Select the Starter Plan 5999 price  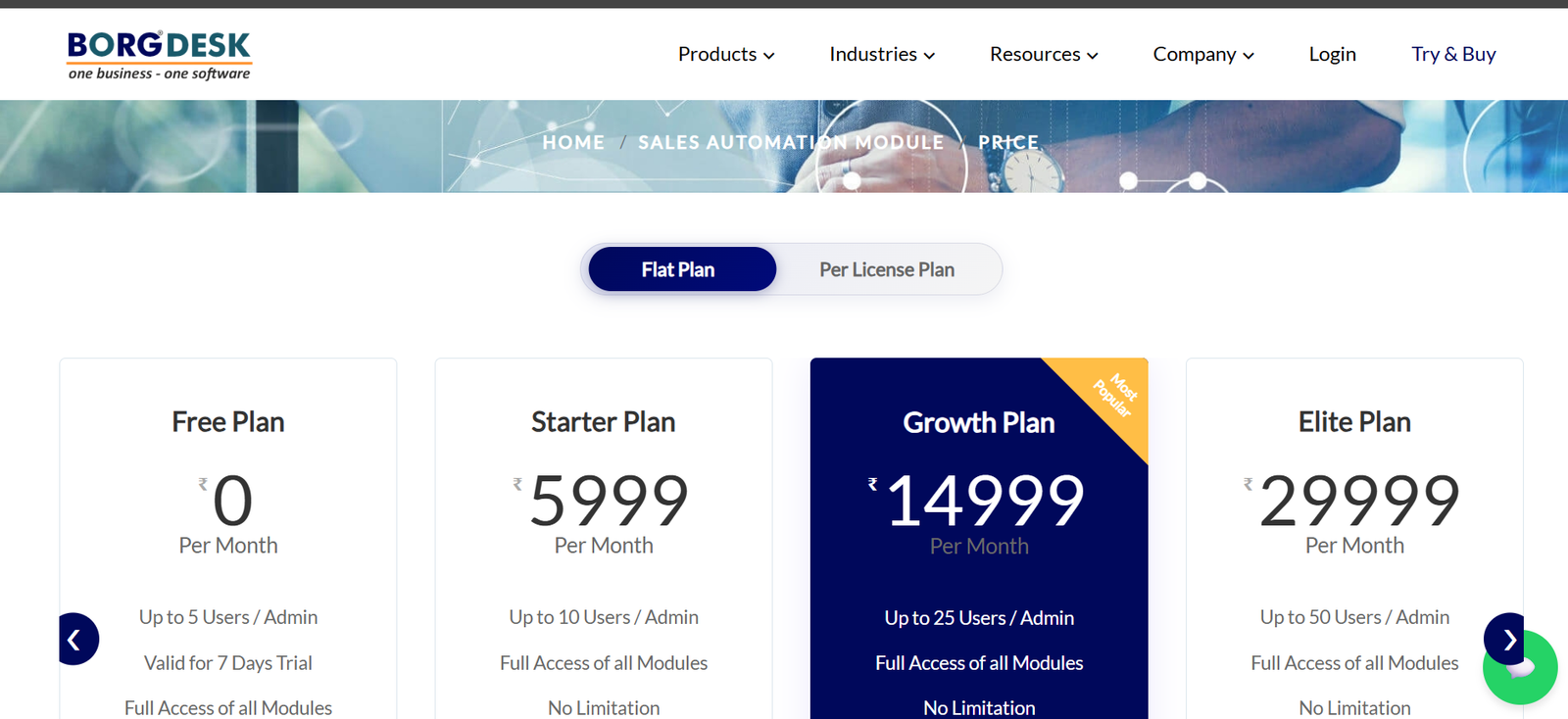[x=609, y=501]
